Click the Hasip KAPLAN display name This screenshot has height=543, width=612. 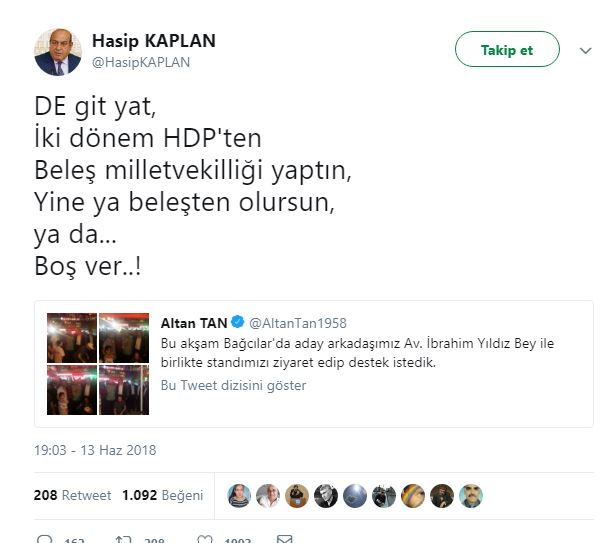(x=154, y=41)
